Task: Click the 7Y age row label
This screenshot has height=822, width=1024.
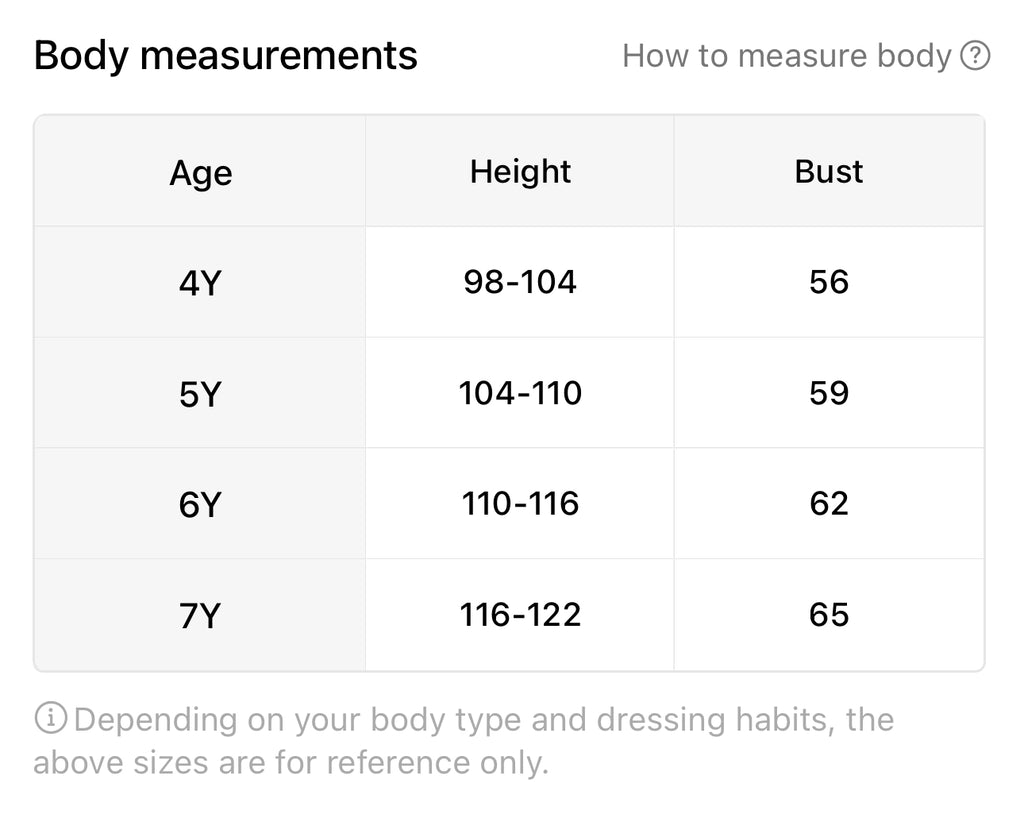Action: pyautogui.click(x=199, y=616)
